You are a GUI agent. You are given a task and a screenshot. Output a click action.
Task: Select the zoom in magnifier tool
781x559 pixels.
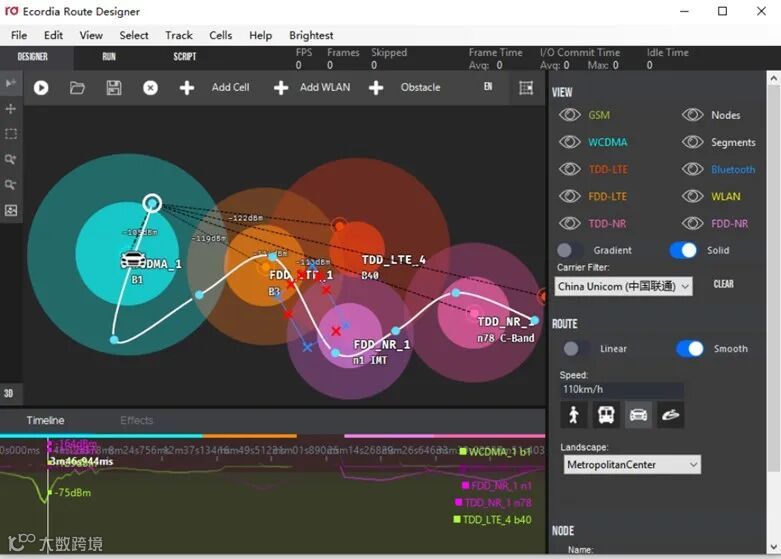(10, 159)
